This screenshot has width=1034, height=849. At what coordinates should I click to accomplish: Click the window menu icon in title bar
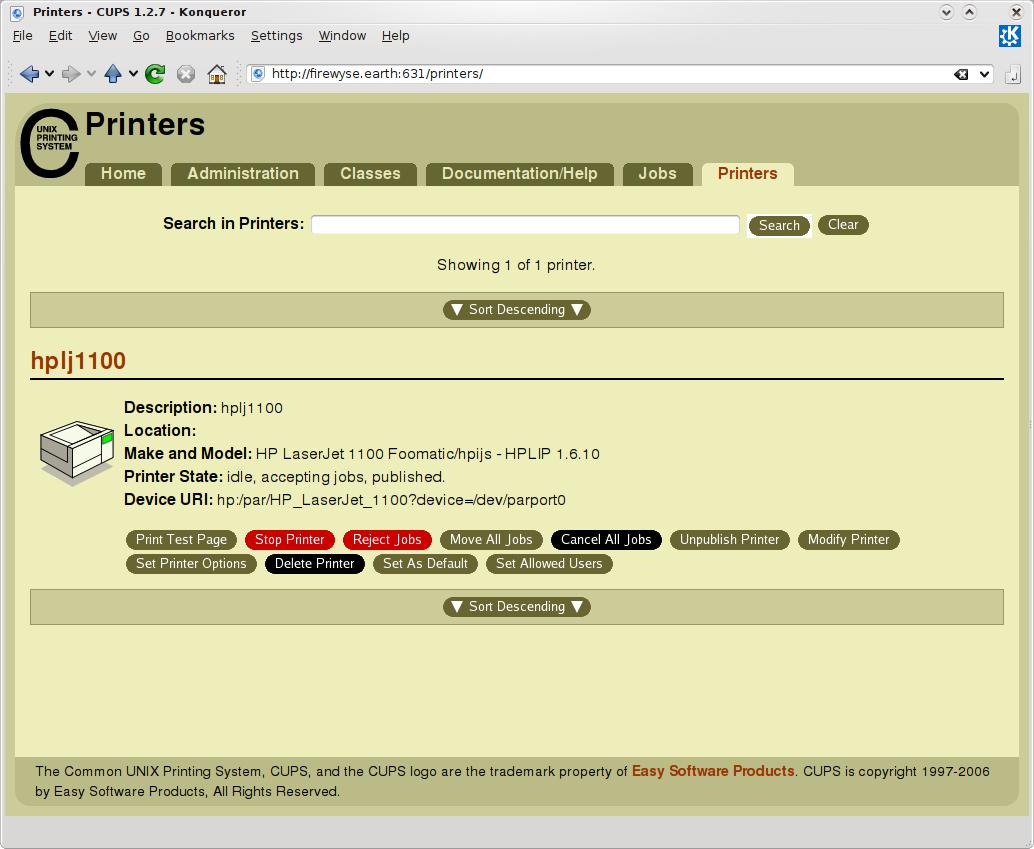coord(18,12)
